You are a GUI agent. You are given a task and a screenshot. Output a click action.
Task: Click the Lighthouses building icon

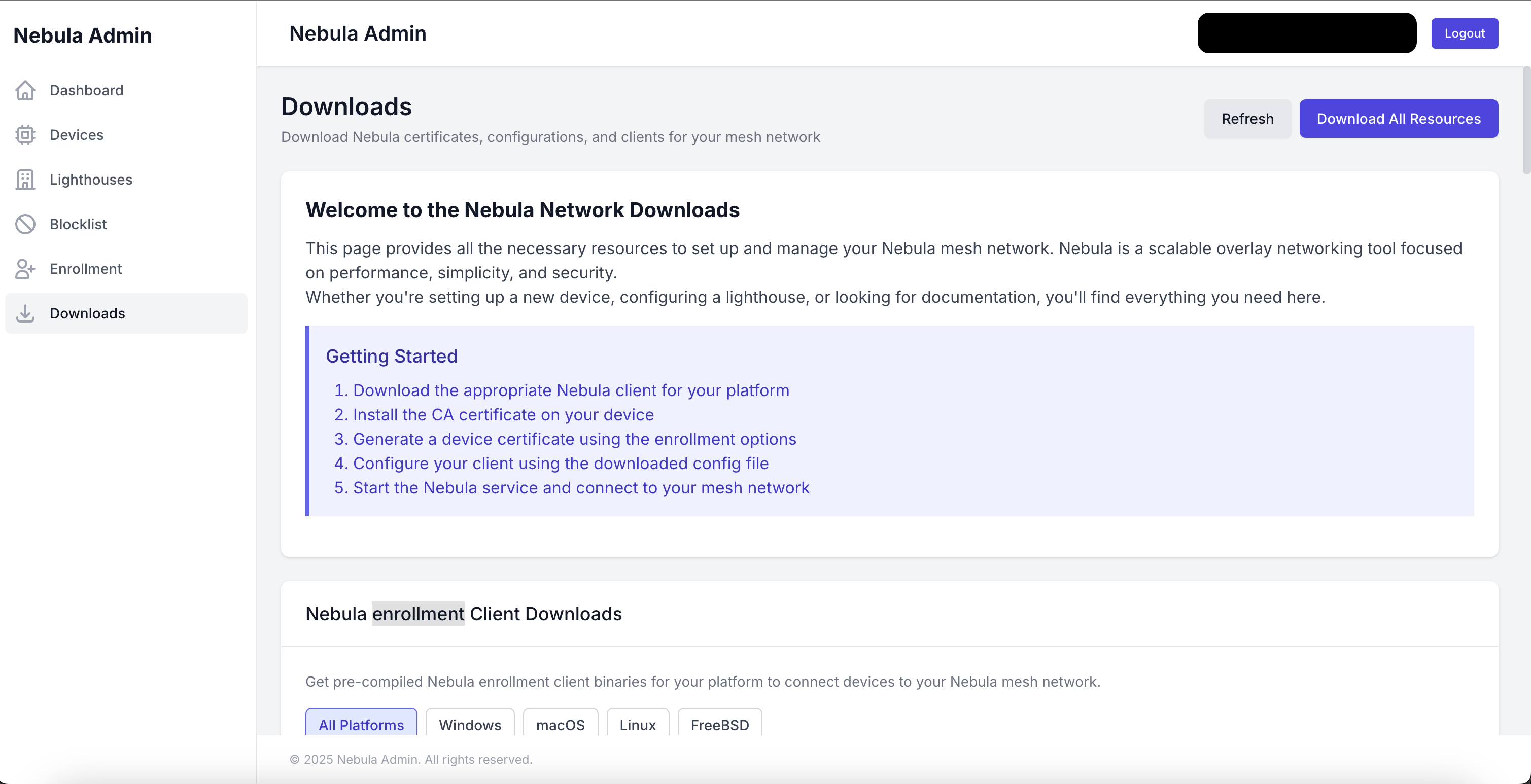(25, 180)
